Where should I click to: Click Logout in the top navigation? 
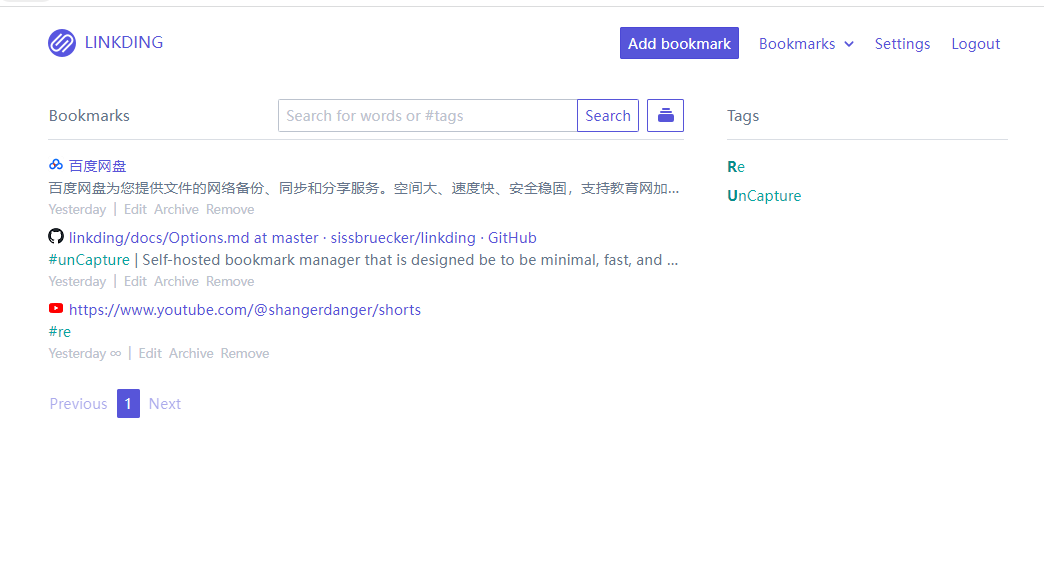(x=975, y=44)
